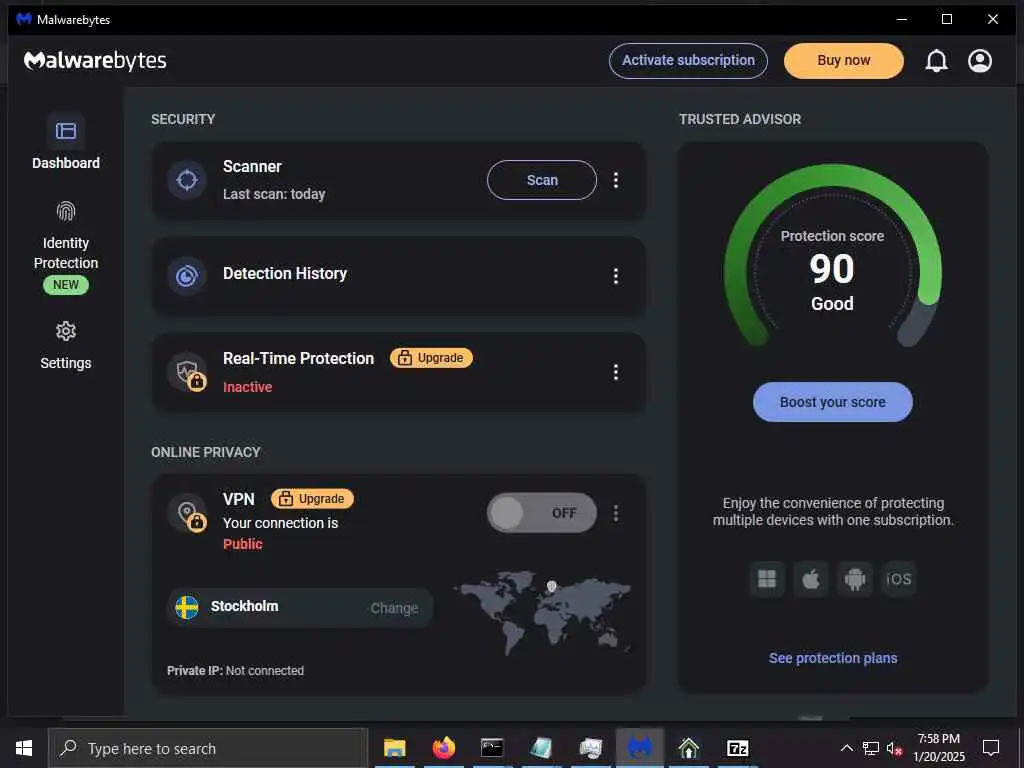
Task: Open Identity Protection fingerprint icon
Action: pyautogui.click(x=65, y=211)
